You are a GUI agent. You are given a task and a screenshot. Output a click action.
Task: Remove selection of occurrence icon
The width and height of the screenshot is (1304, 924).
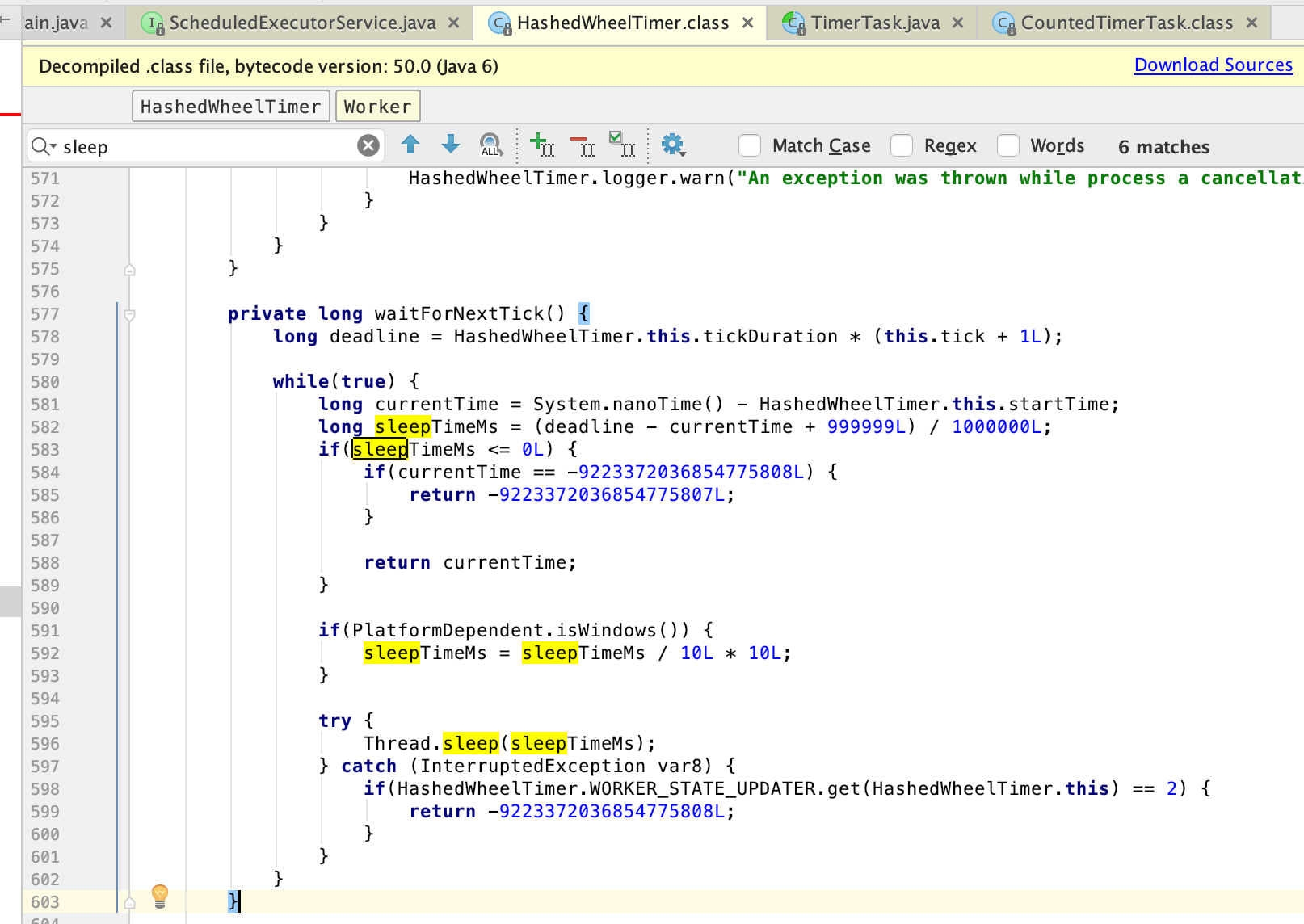(583, 145)
